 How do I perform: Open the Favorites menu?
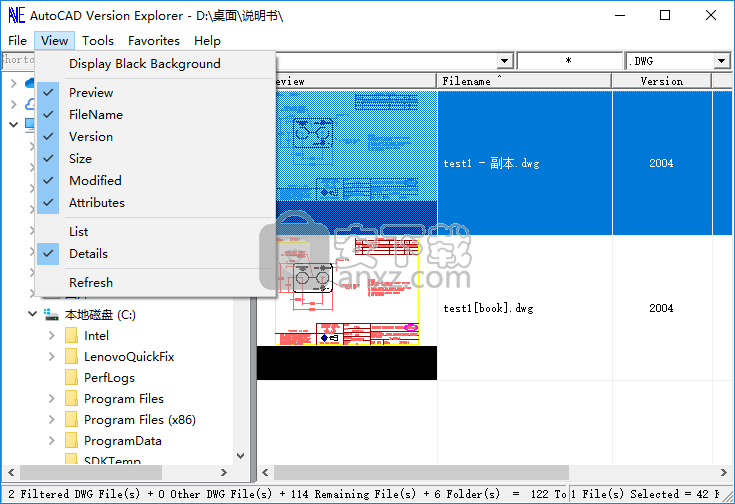(x=154, y=41)
